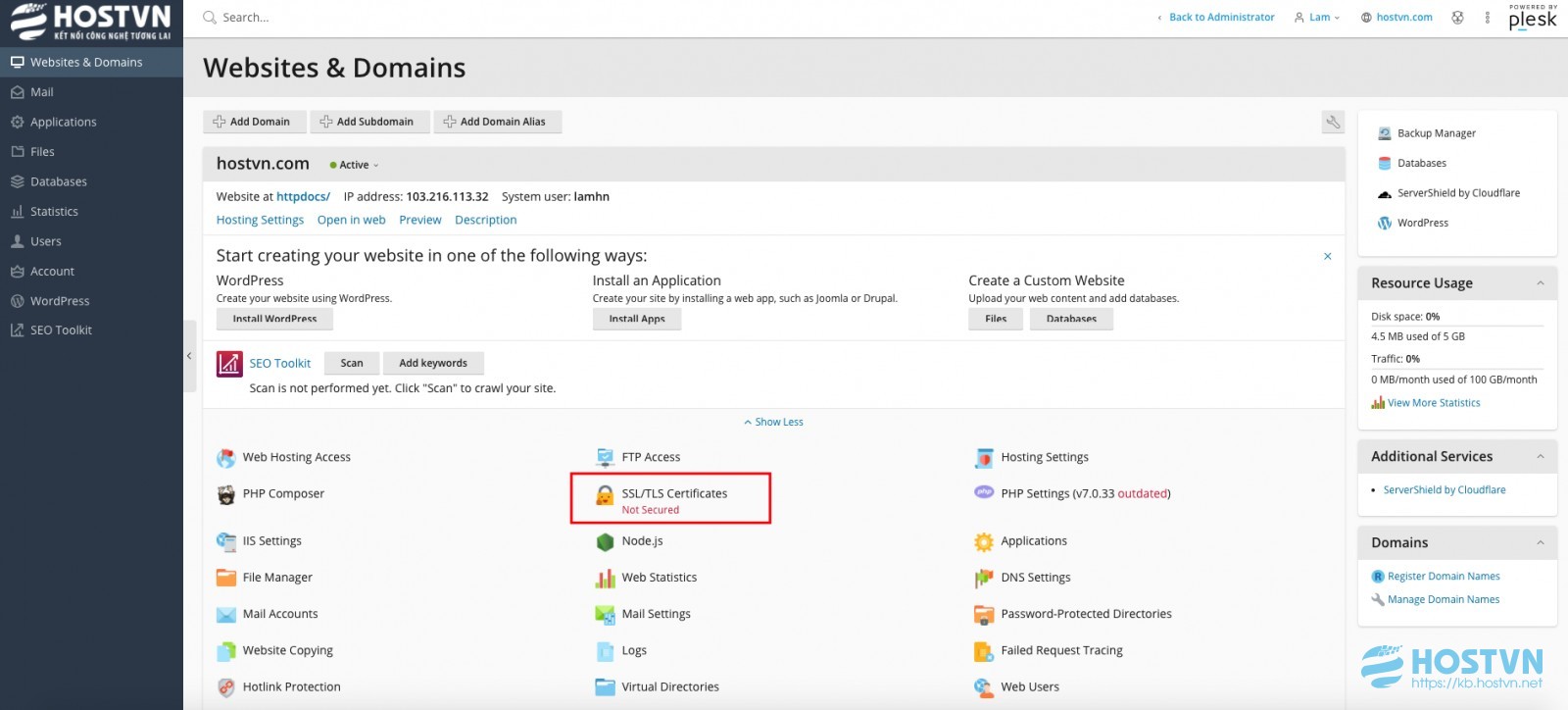
Task: Click the SSL/TLS Certificates lock icon
Action: 605,495
